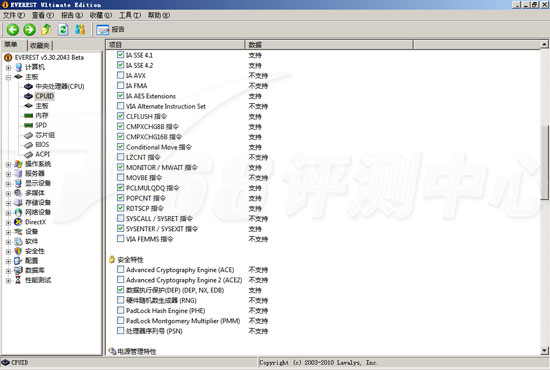Select the SPD tree item
This screenshot has height=370, width=550.
[41, 125]
